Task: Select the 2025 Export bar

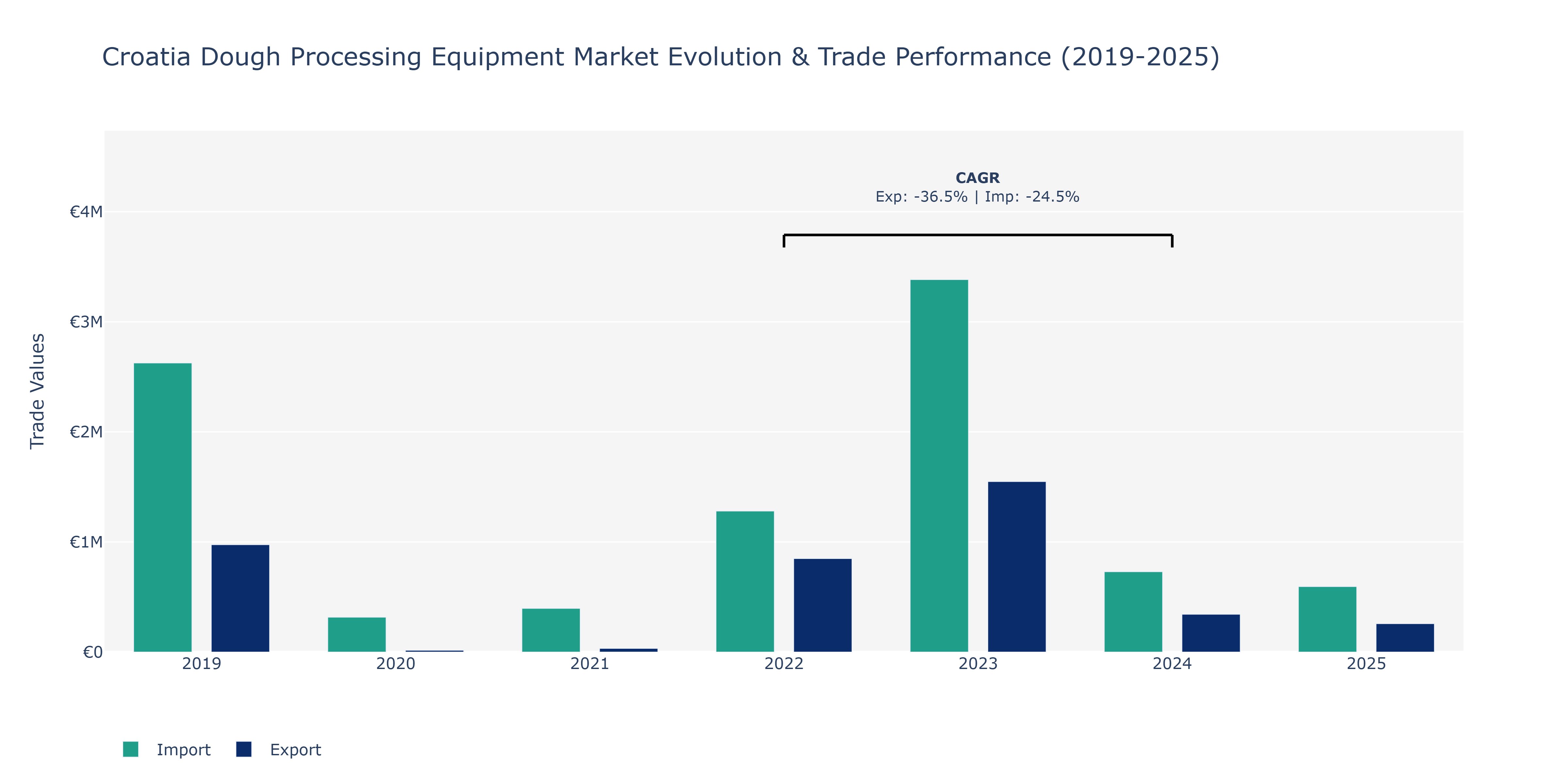Action: coord(1405,638)
